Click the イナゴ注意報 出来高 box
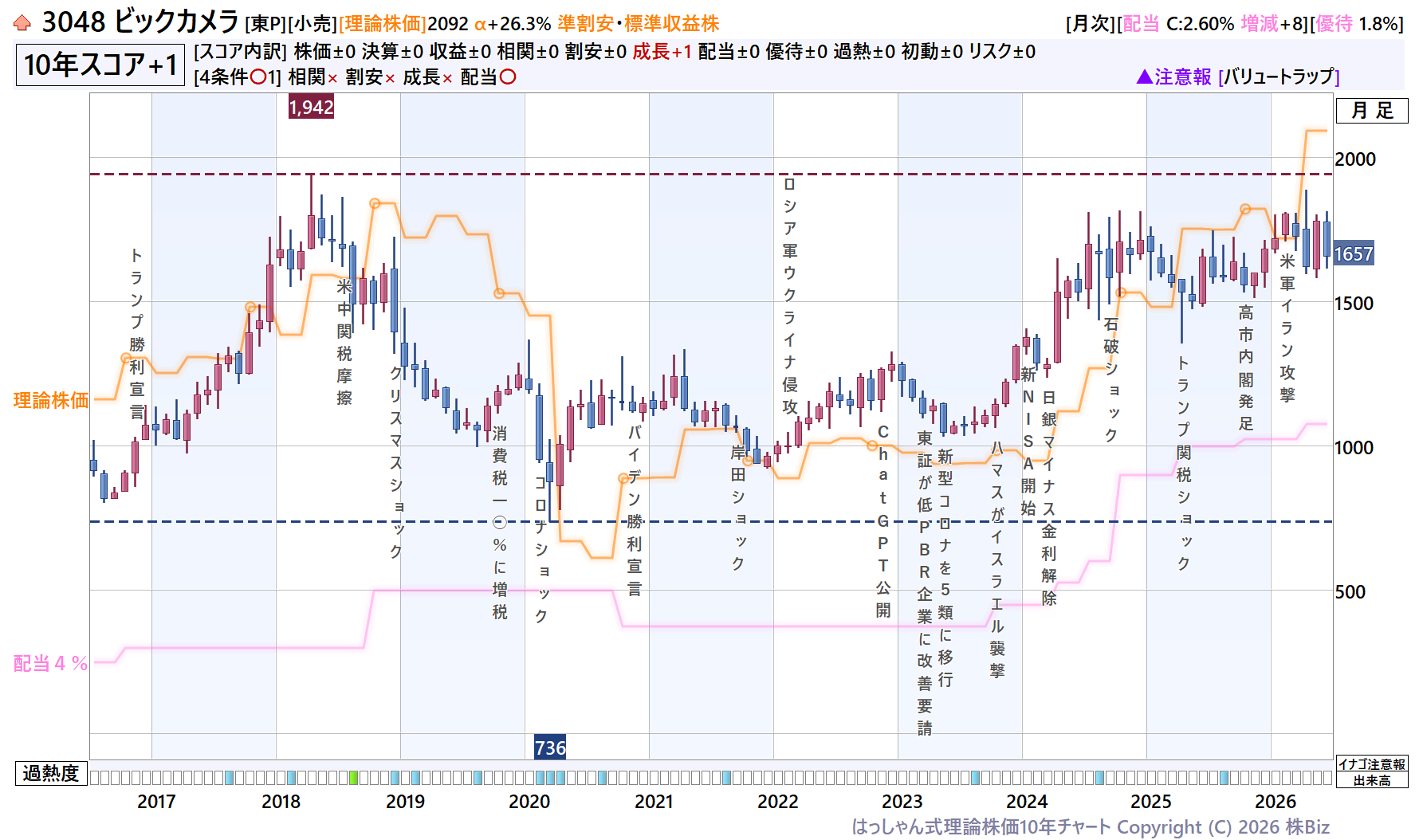1419x840 pixels. (1372, 771)
